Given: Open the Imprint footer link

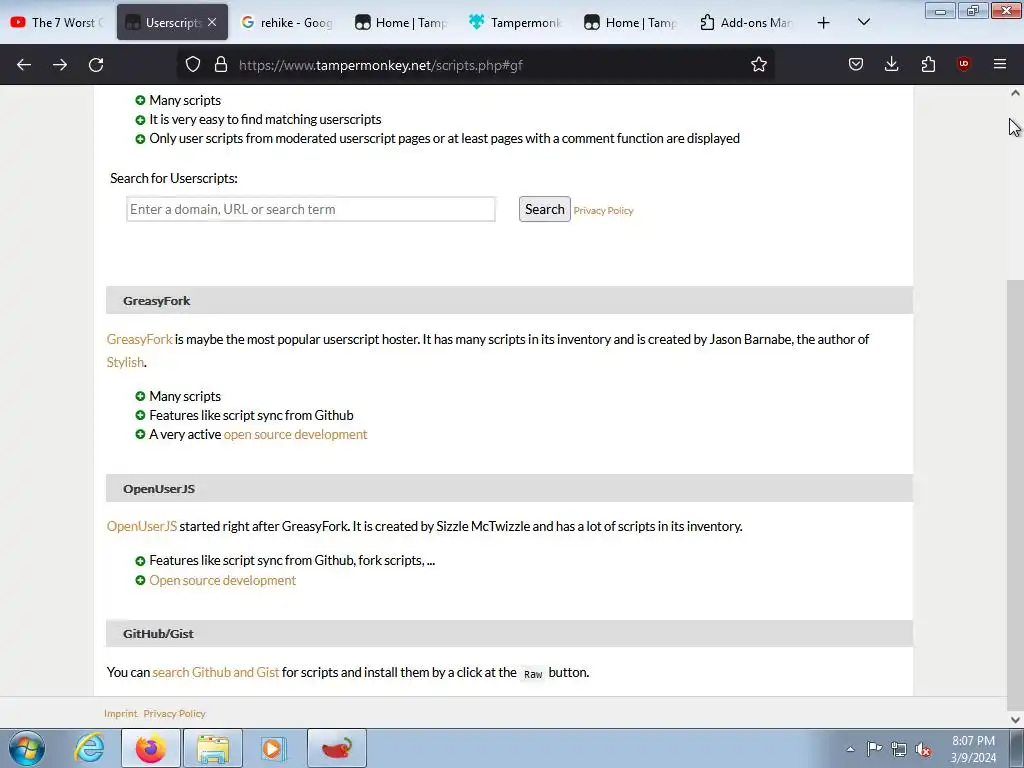Looking at the screenshot, I should (x=121, y=713).
